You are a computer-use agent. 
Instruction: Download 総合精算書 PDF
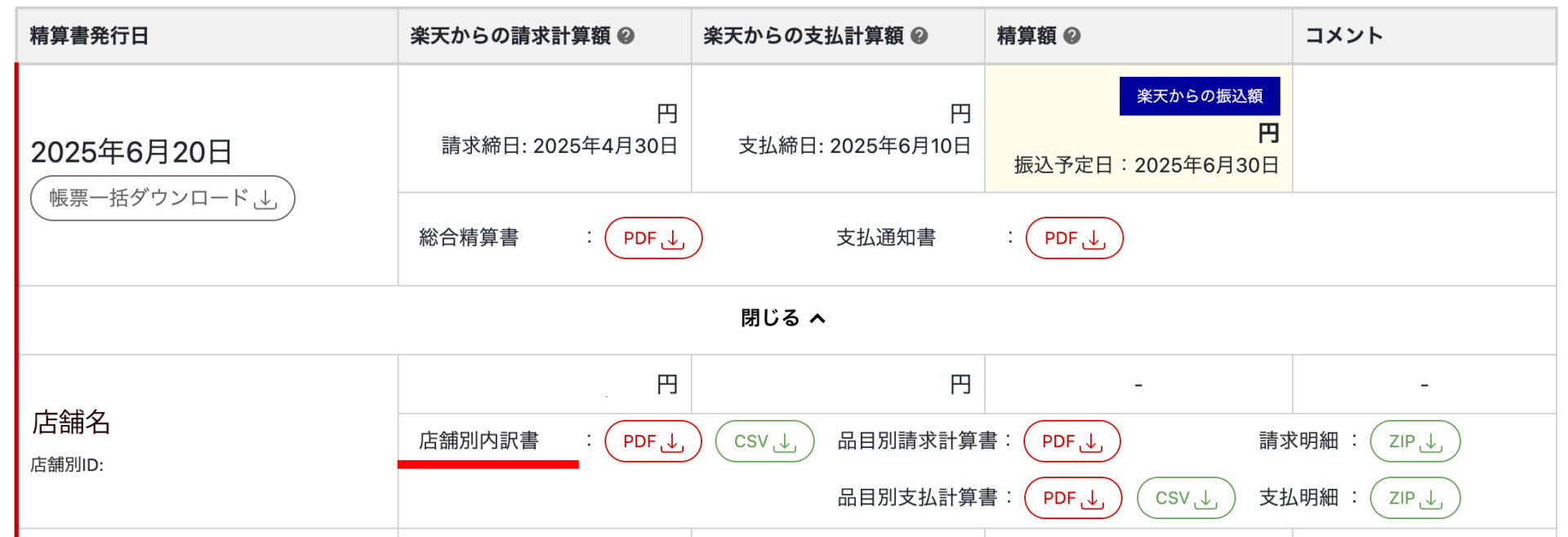coord(653,239)
